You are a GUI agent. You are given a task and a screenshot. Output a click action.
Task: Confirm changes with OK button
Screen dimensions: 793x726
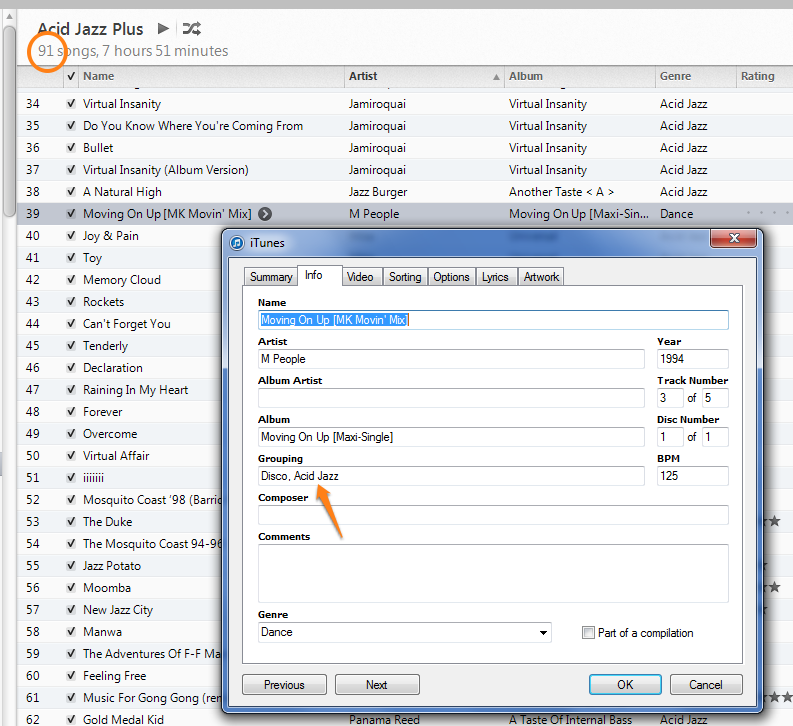click(625, 685)
